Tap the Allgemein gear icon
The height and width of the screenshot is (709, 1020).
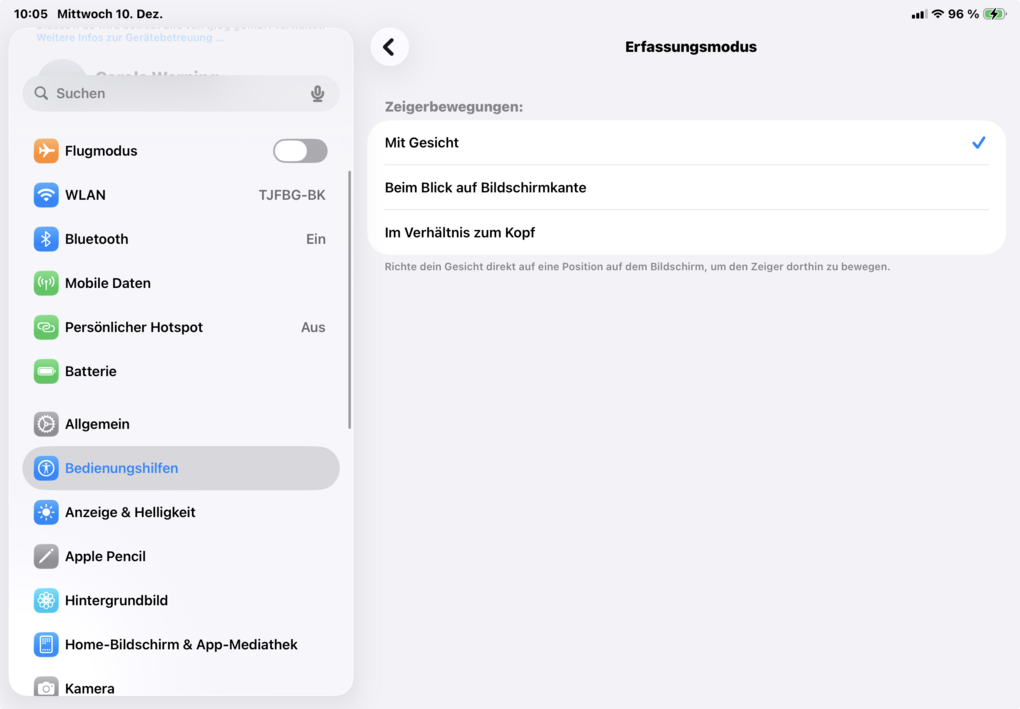point(46,424)
